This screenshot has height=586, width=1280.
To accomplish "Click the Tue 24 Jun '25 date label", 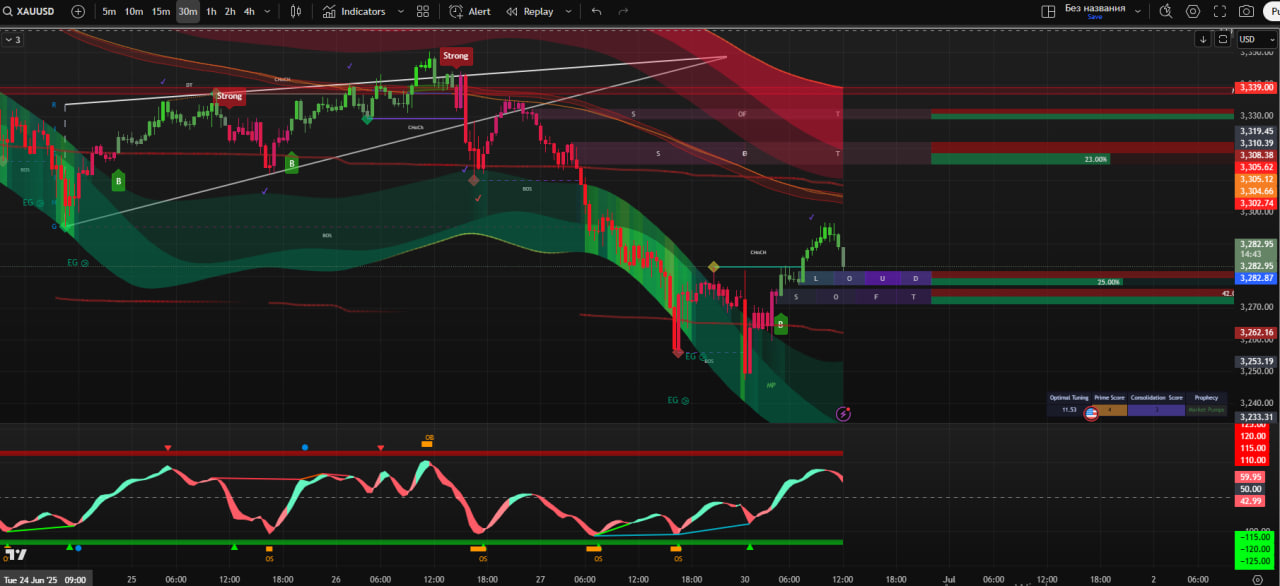I will (45, 579).
